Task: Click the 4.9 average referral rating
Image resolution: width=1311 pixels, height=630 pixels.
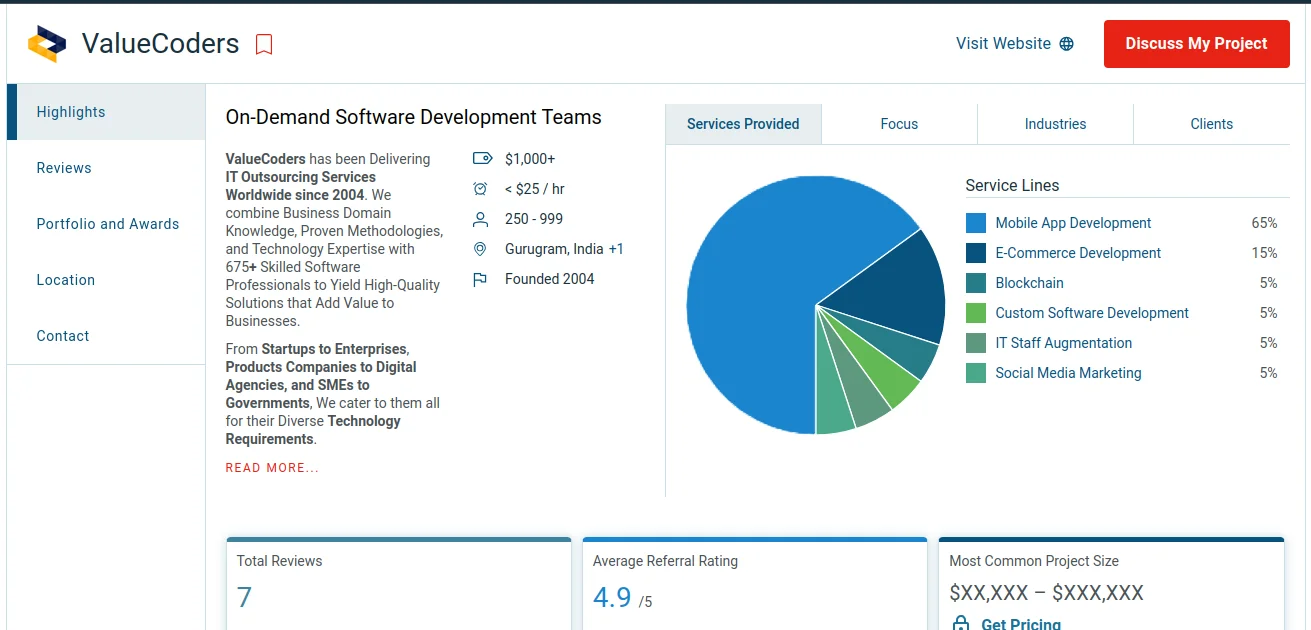Action: coord(612,598)
